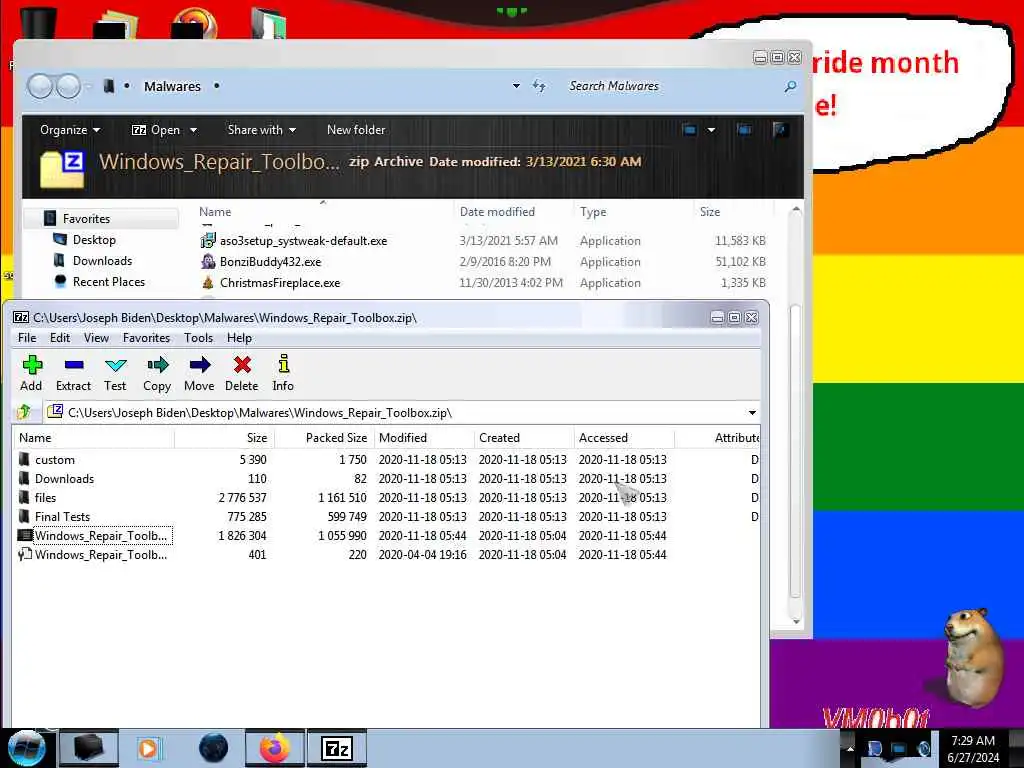1024x768 pixels.
Task: Open the 7-Zip address path dropdown
Action: (752, 413)
